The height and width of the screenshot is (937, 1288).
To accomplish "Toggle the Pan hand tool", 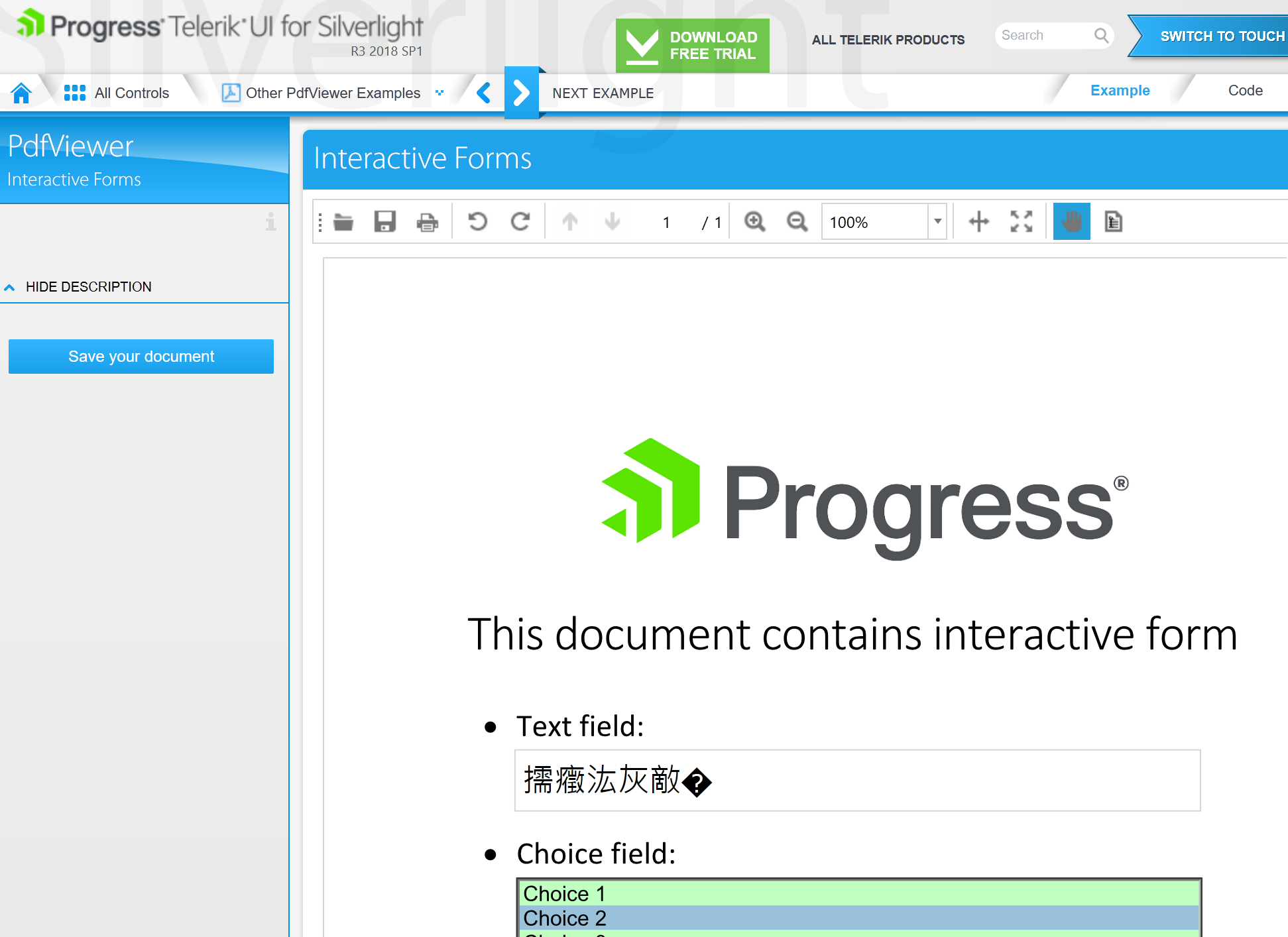I will point(1071,222).
